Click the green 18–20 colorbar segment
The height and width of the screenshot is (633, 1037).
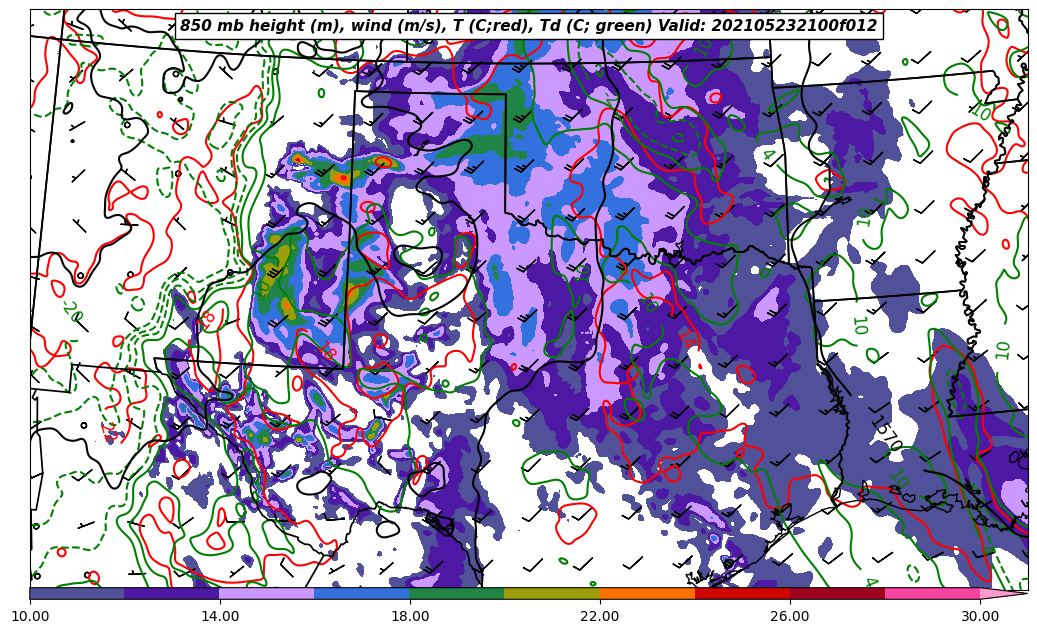(x=457, y=593)
